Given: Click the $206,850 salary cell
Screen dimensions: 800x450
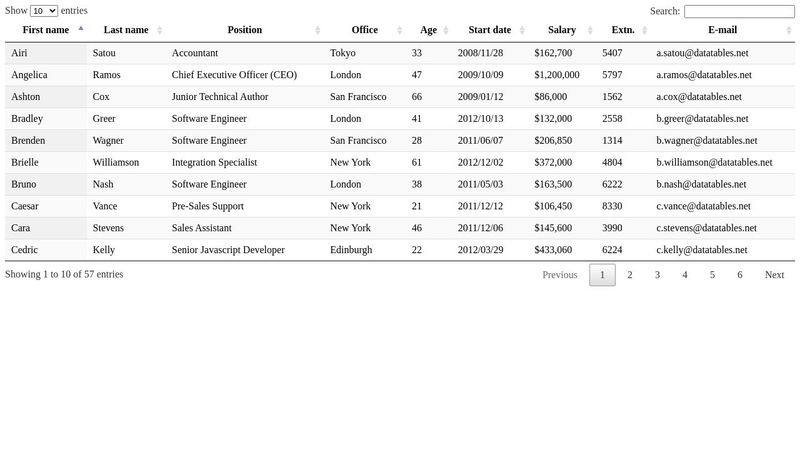Looking at the screenshot, I should 562,141.
